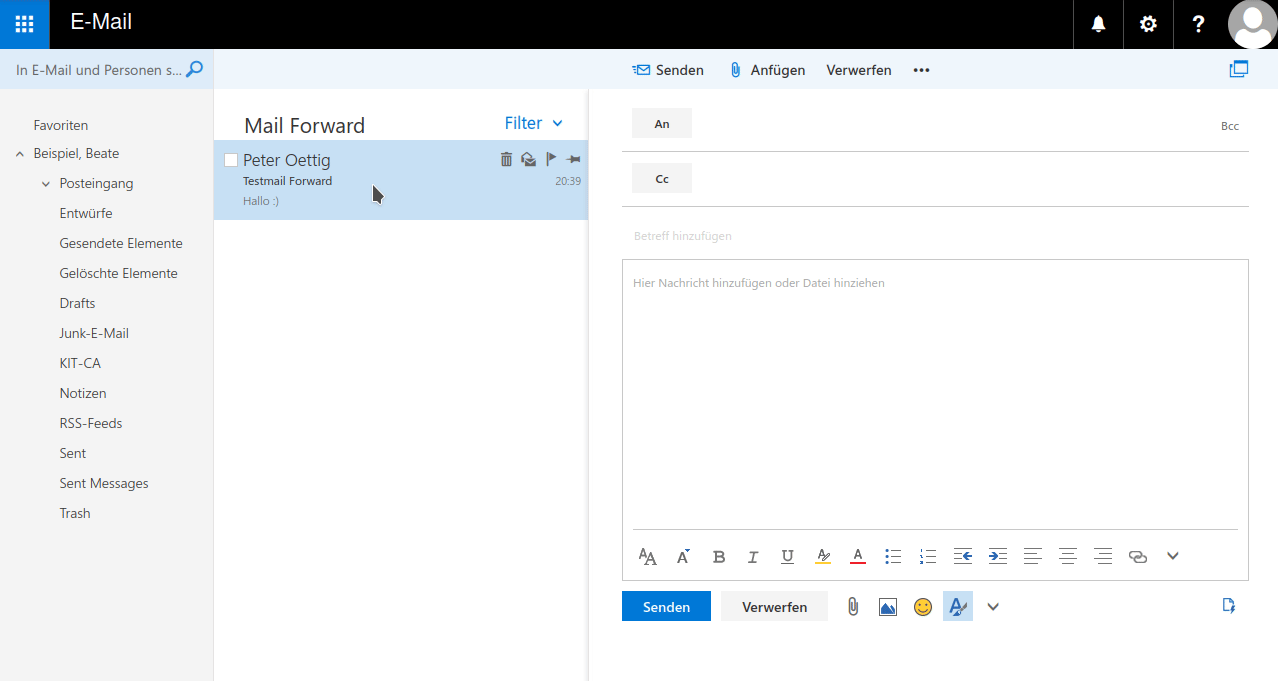Toggle bold formatting

pyautogui.click(x=718, y=557)
